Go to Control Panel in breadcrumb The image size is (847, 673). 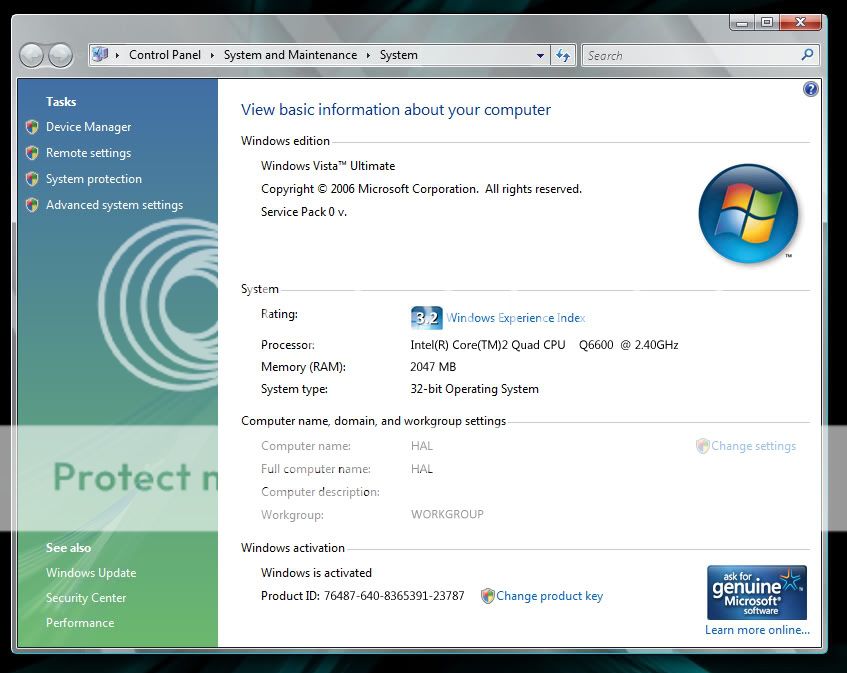[x=165, y=55]
